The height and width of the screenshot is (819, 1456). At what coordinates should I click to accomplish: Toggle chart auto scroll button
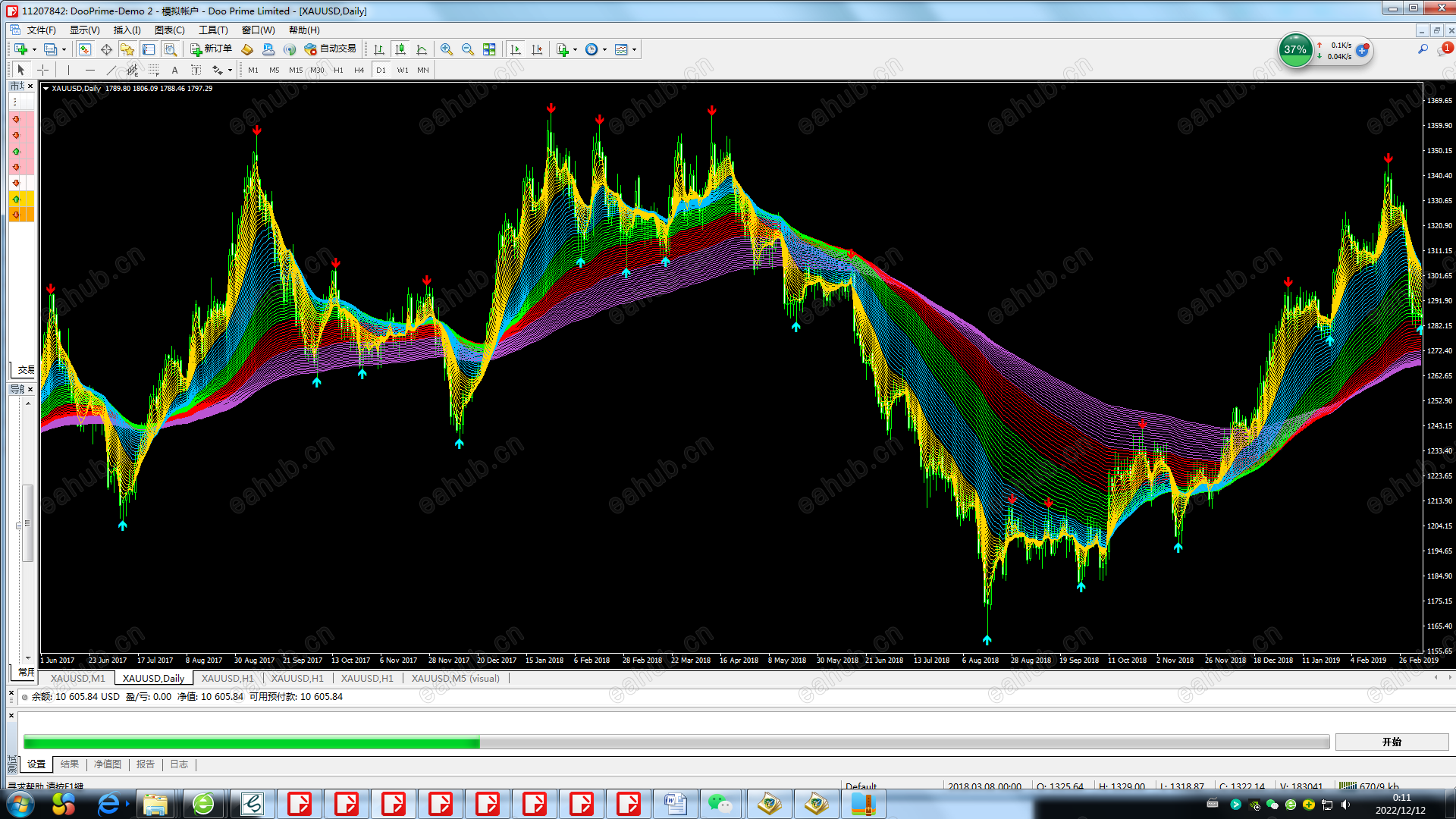(x=516, y=49)
